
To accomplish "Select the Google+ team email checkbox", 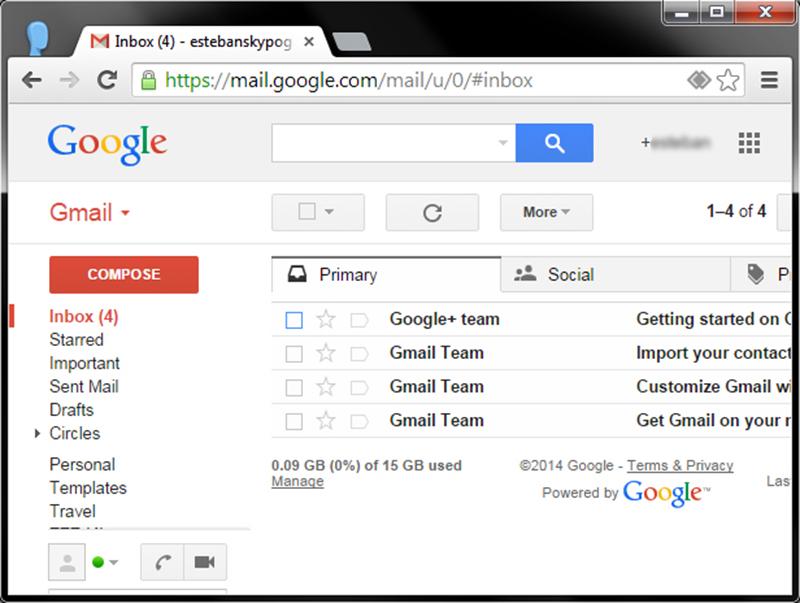I will click(x=294, y=320).
